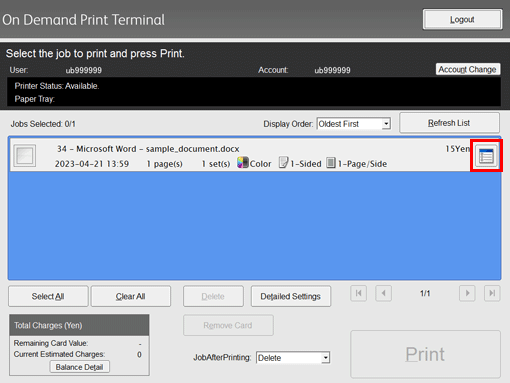Image resolution: width=510 pixels, height=383 pixels.
Task: Open the job details list icon
Action: pos(486,156)
